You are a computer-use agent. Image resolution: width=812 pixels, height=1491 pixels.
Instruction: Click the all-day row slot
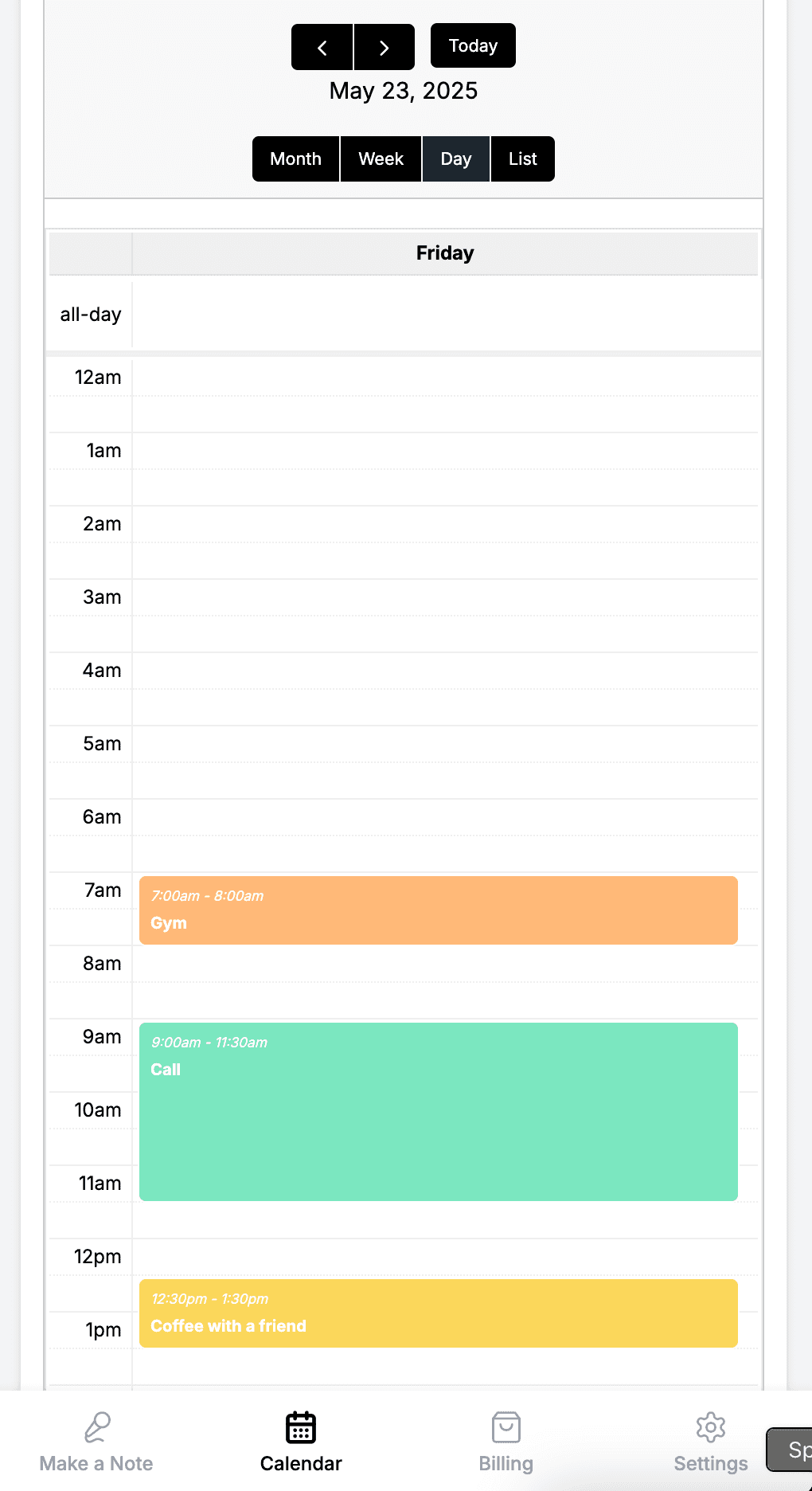(x=444, y=315)
